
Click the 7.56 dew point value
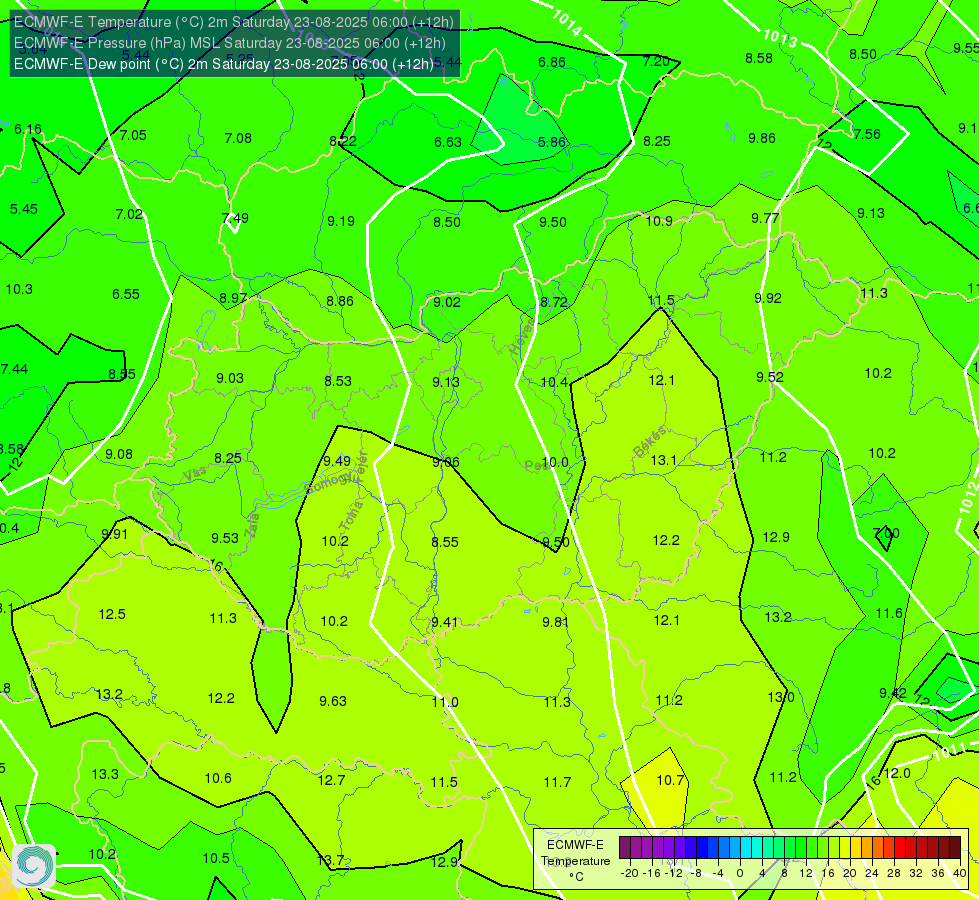(867, 134)
